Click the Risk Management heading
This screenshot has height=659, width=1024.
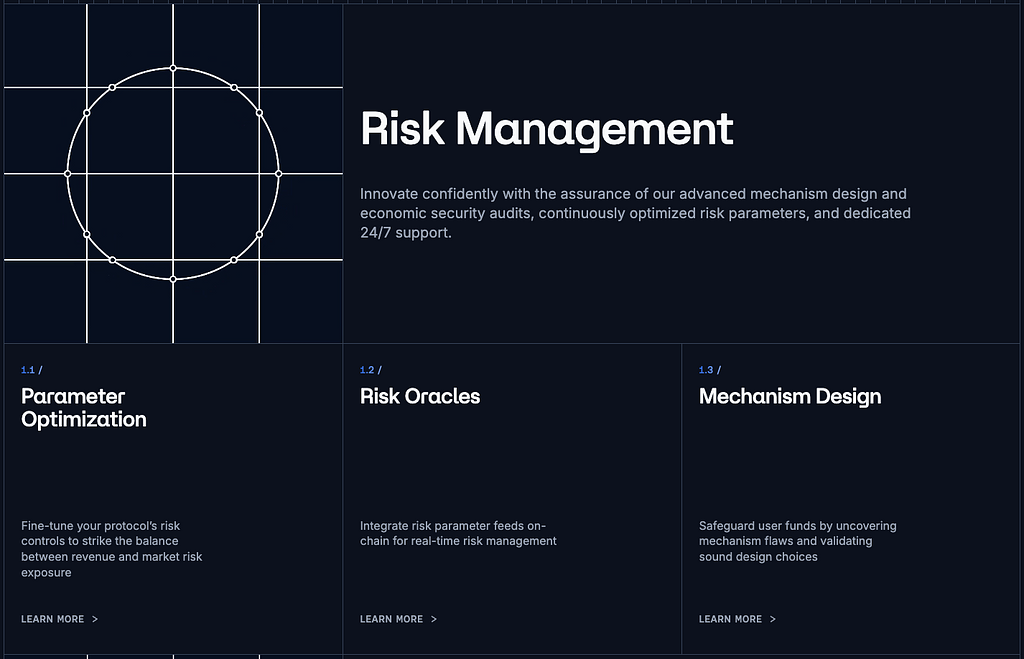(x=547, y=130)
